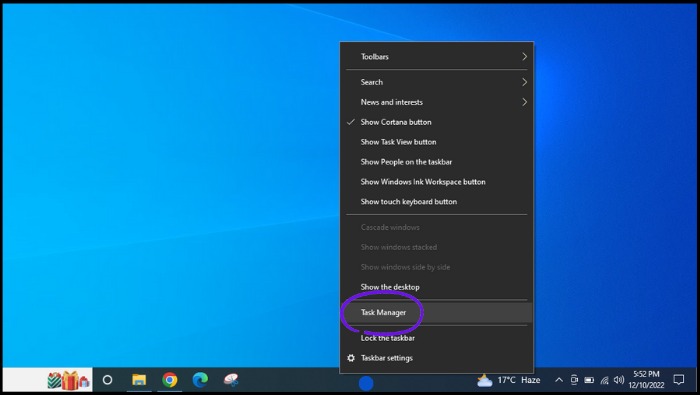The width and height of the screenshot is (700, 395).
Task: Open the Snipping Tool taskbar icon
Action: 231,380
